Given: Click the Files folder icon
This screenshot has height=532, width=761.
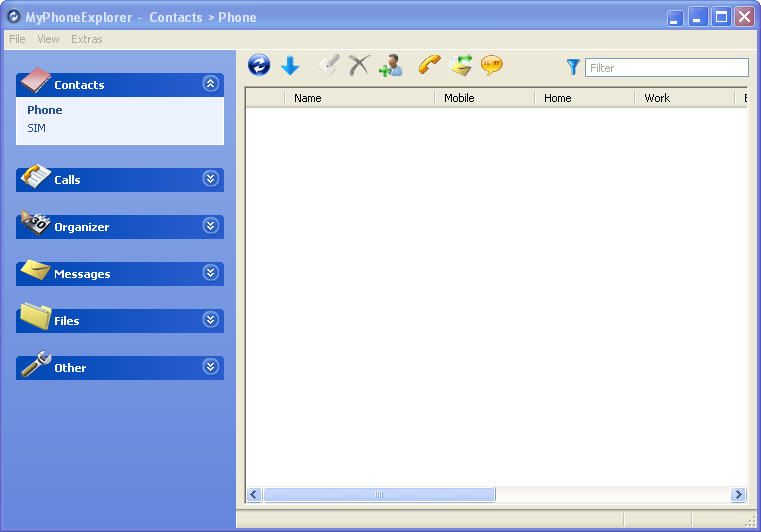Looking at the screenshot, I should click(35, 316).
